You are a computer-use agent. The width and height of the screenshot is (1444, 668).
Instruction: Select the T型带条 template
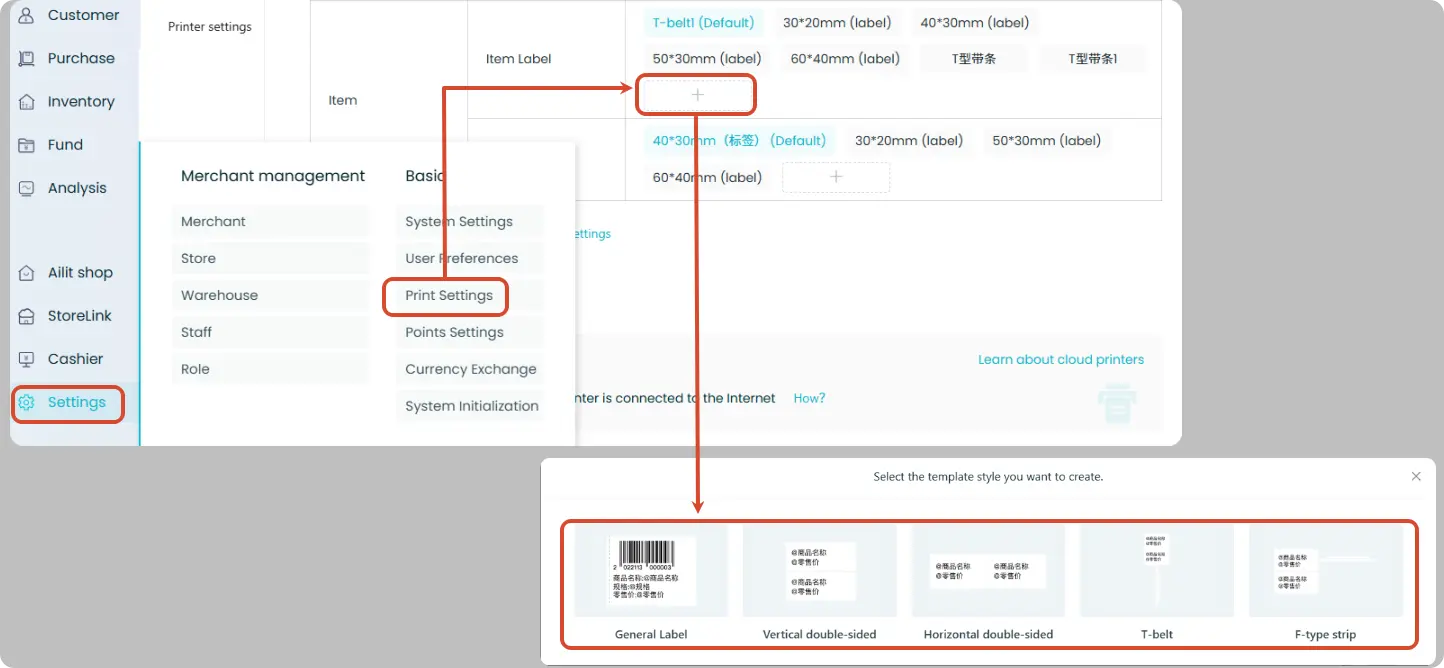click(x=974, y=58)
